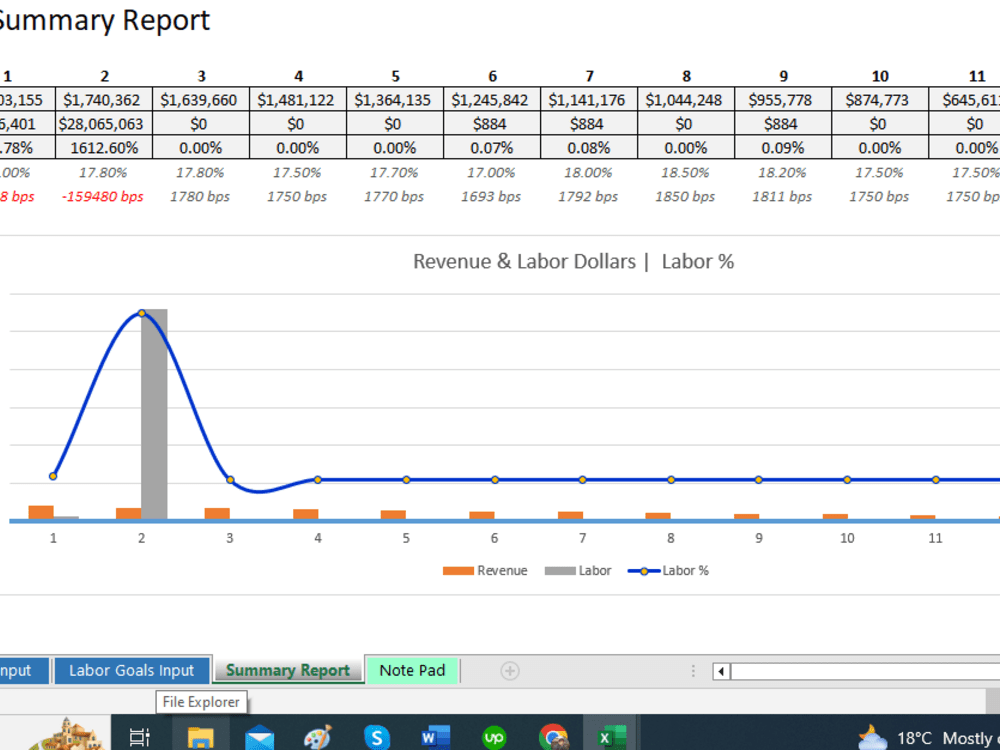This screenshot has height=750, width=1000.
Task: Switch to the Note Pad sheet
Action: (412, 671)
